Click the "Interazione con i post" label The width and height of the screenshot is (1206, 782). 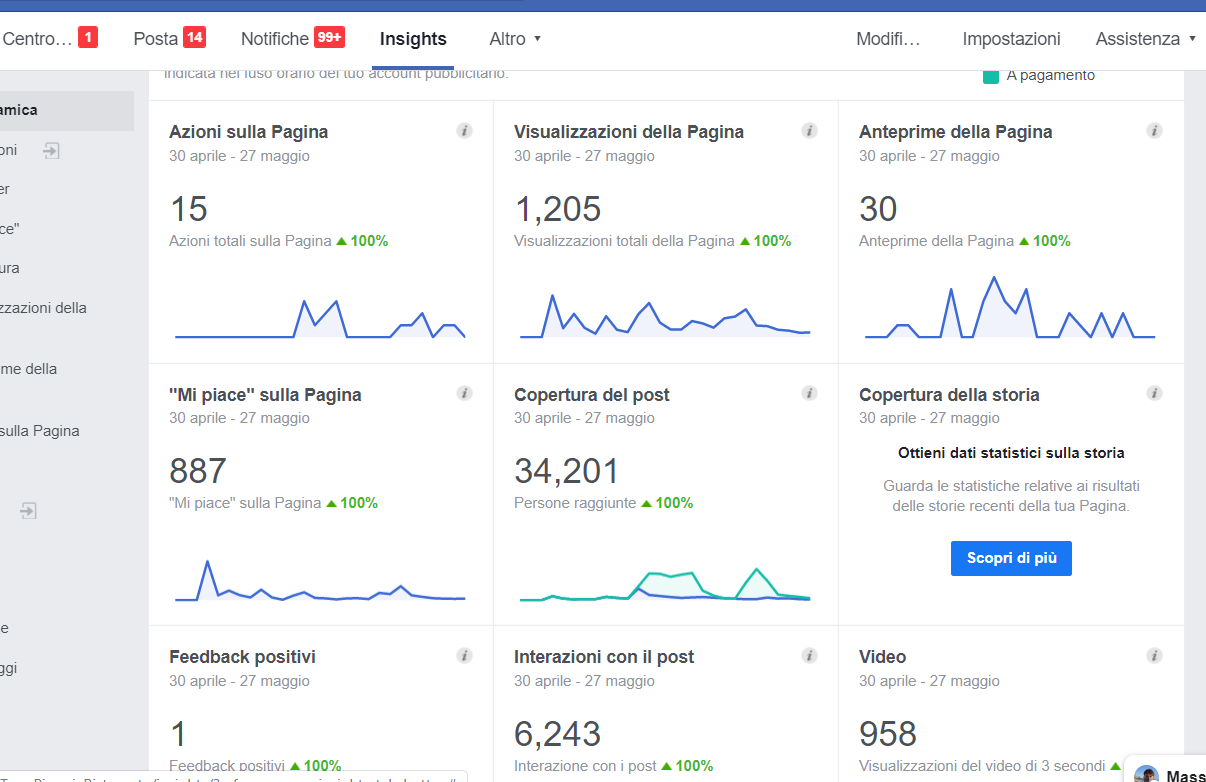[x=585, y=766]
